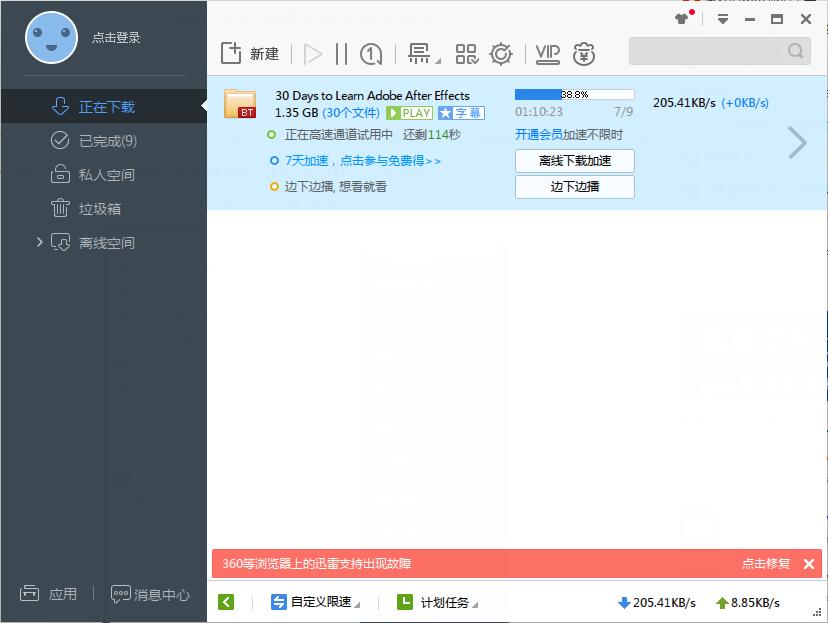
Task: Open 消息中心 message center
Action: pos(150,594)
